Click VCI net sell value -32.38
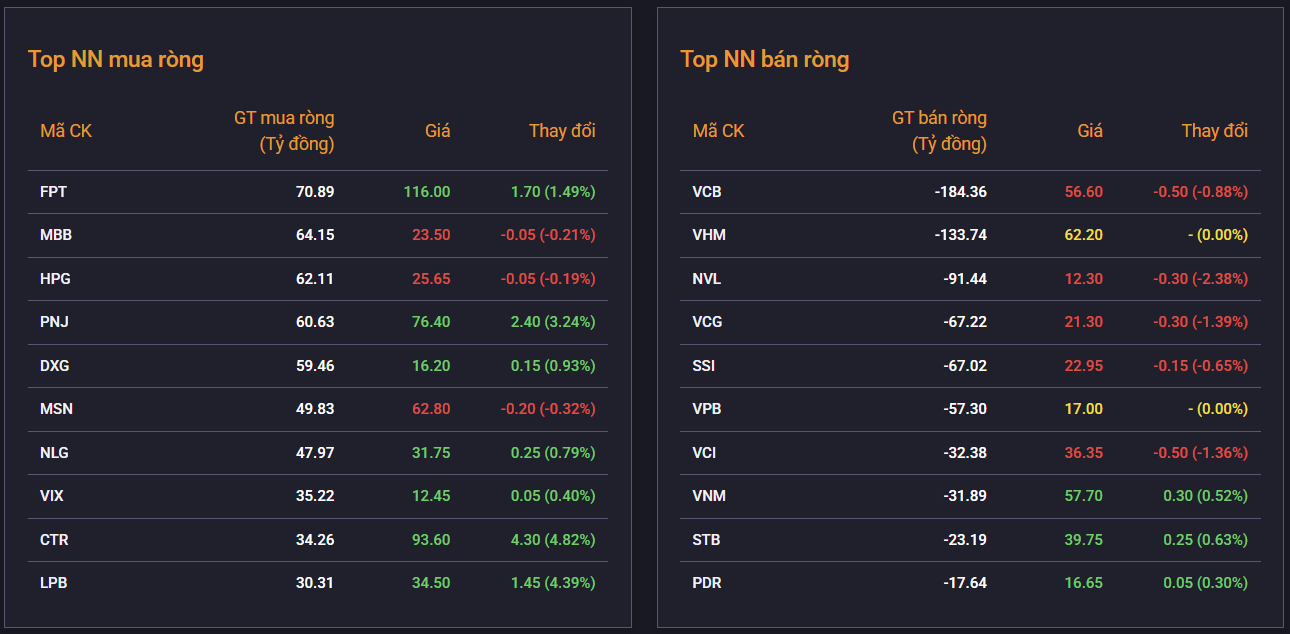The height and width of the screenshot is (634, 1290). [965, 453]
